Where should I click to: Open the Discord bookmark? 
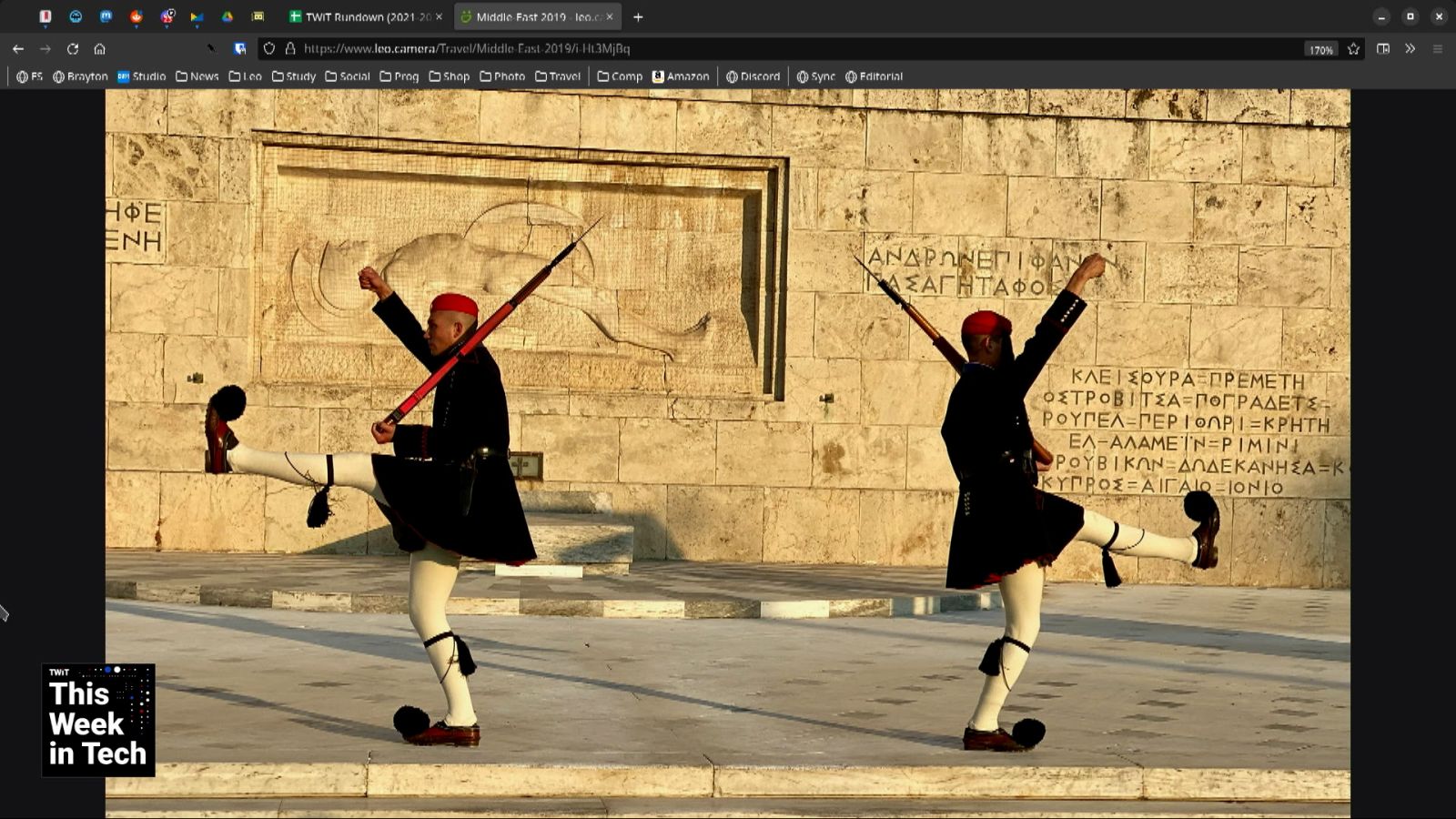[753, 76]
